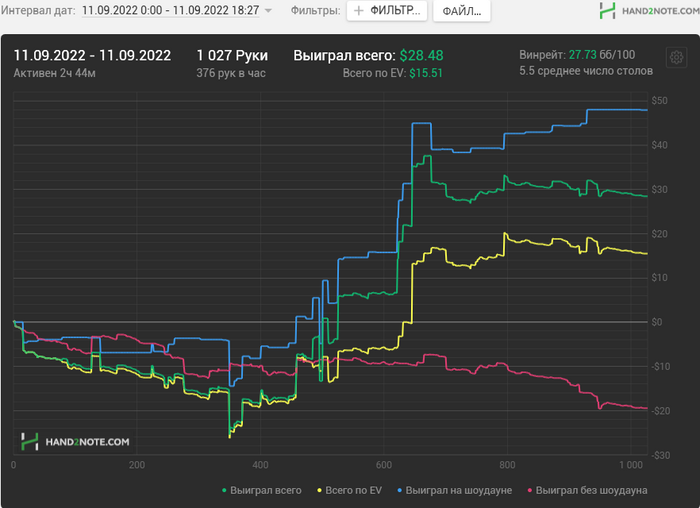Click the red dot beside Выиграл без шоудауна

tap(529, 491)
